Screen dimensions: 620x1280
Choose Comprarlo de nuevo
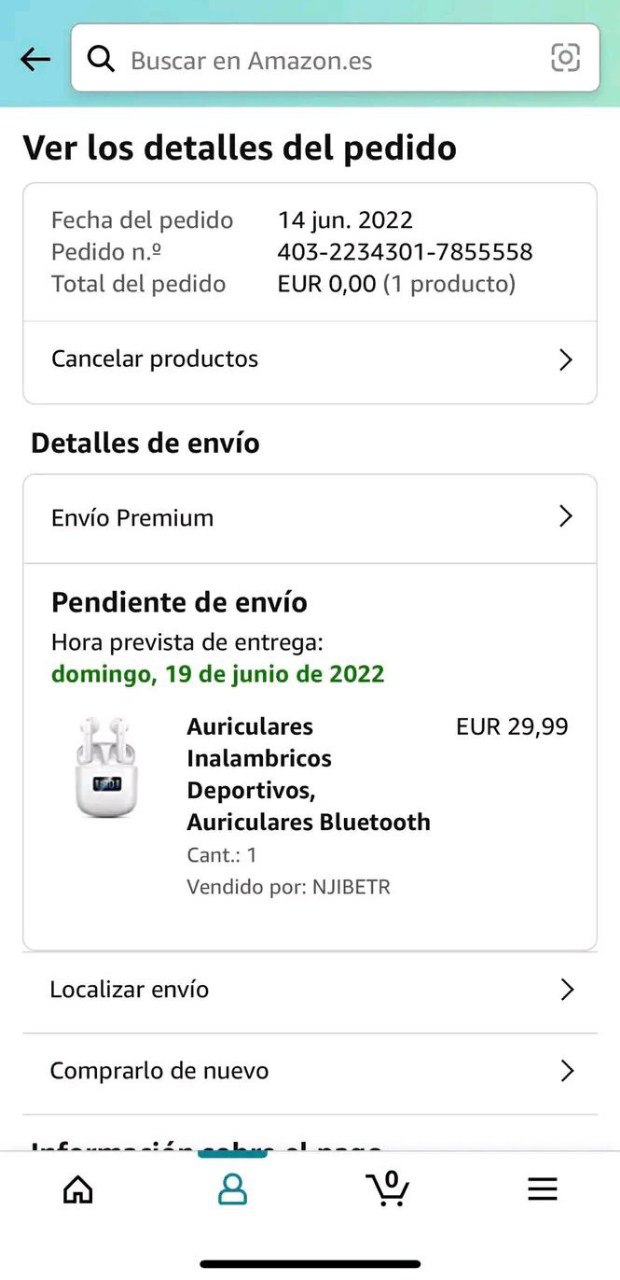tap(310, 1071)
